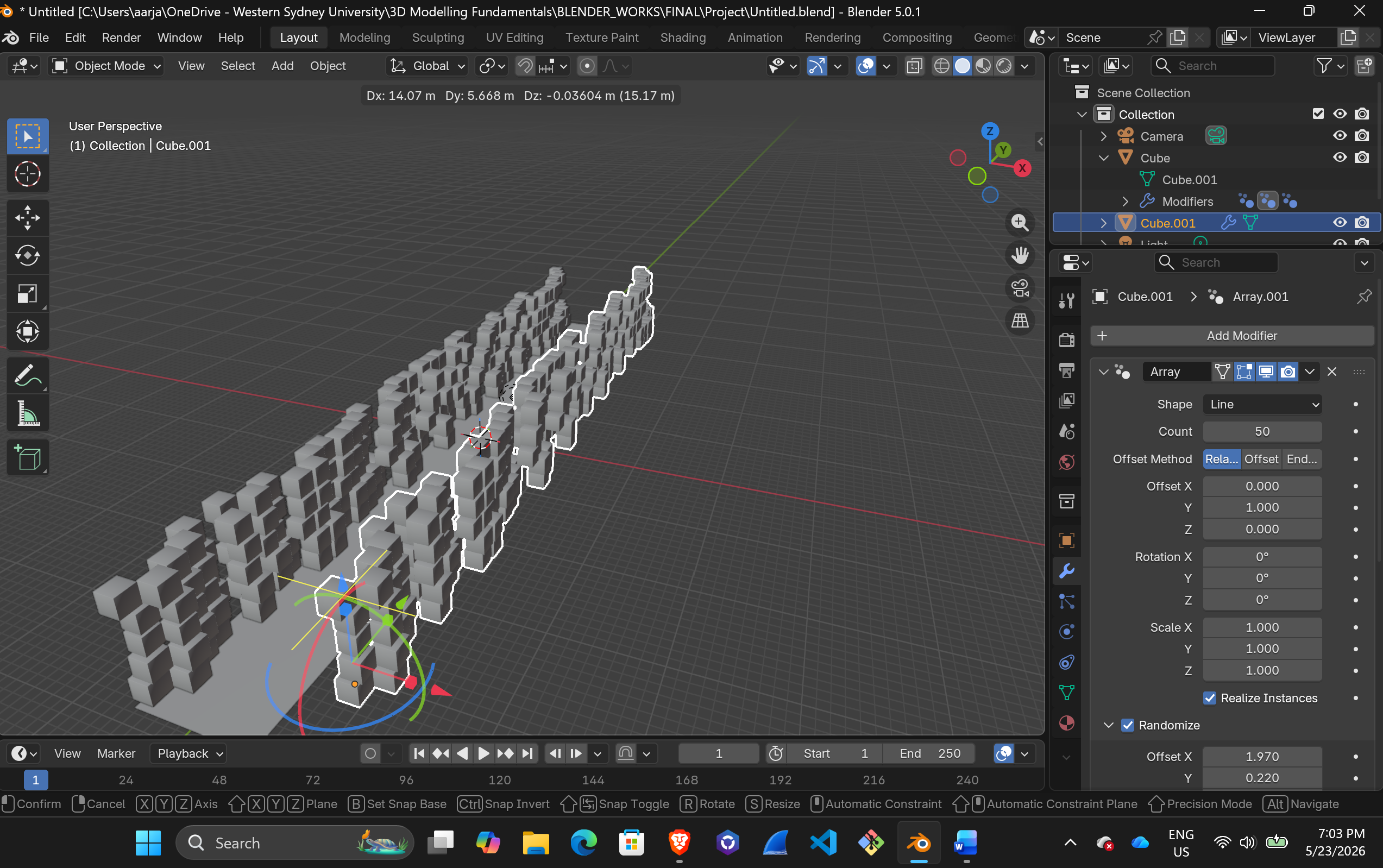Open the File menu
Image resolution: width=1383 pixels, height=868 pixels.
coord(39,37)
